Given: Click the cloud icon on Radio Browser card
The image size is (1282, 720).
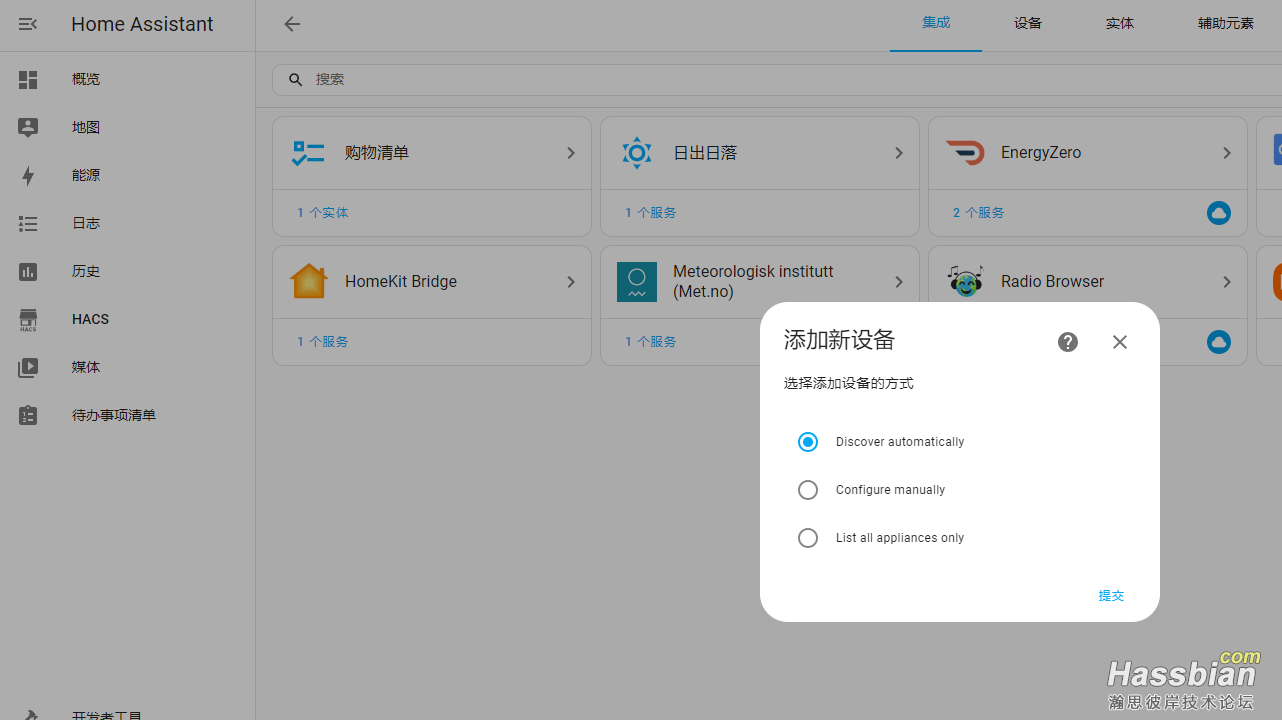Looking at the screenshot, I should click(x=1218, y=342).
